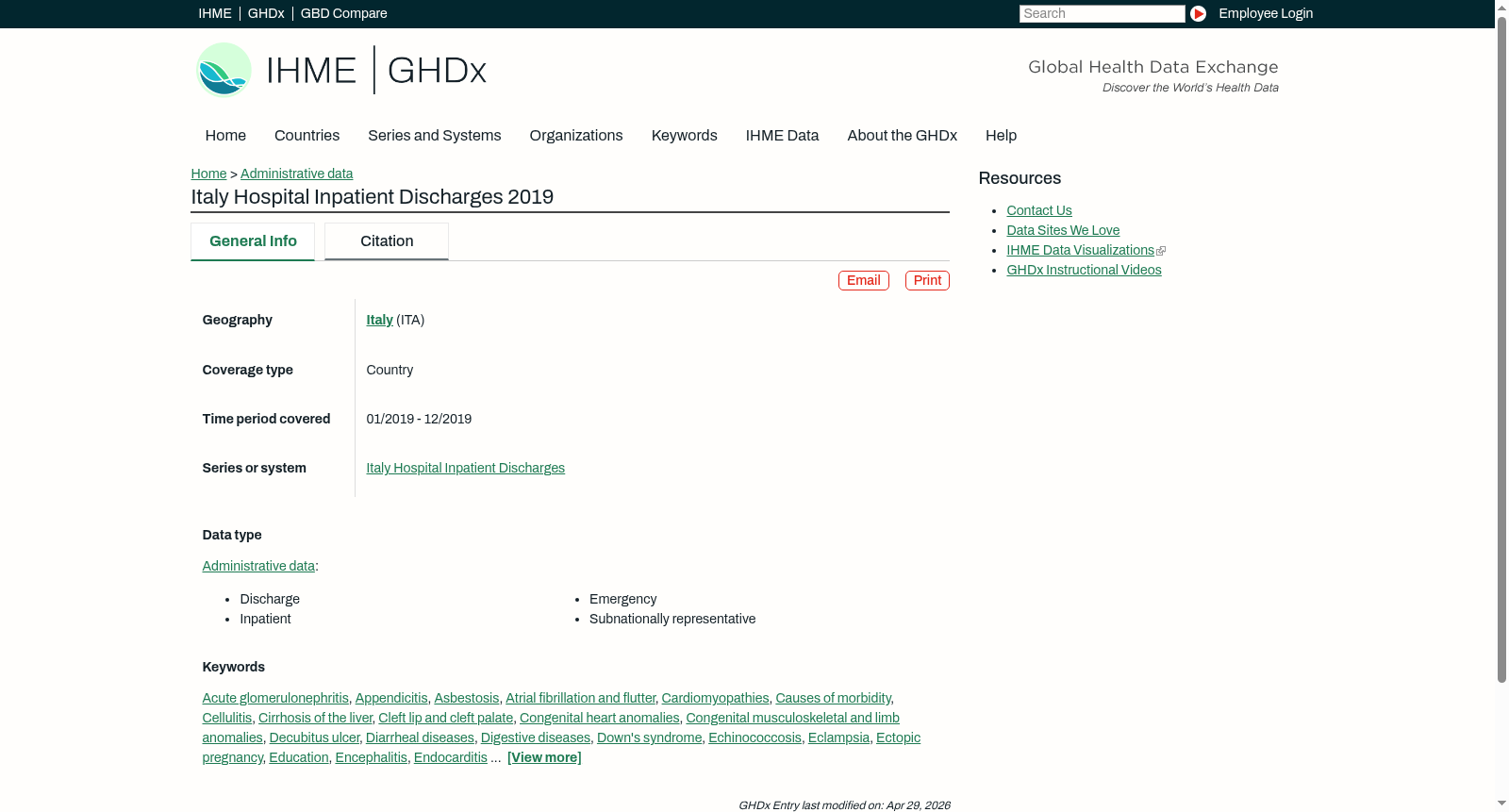
Task: Open Series and Systems menu item
Action: [435, 136]
